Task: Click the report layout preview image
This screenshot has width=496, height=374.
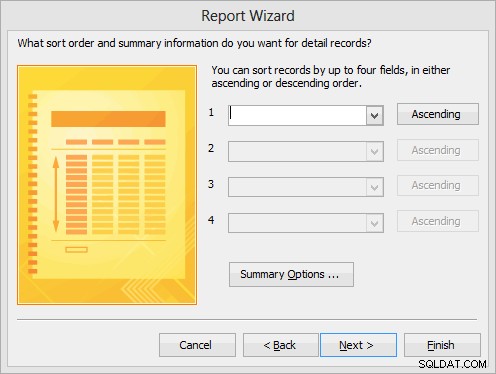Action: 107,185
